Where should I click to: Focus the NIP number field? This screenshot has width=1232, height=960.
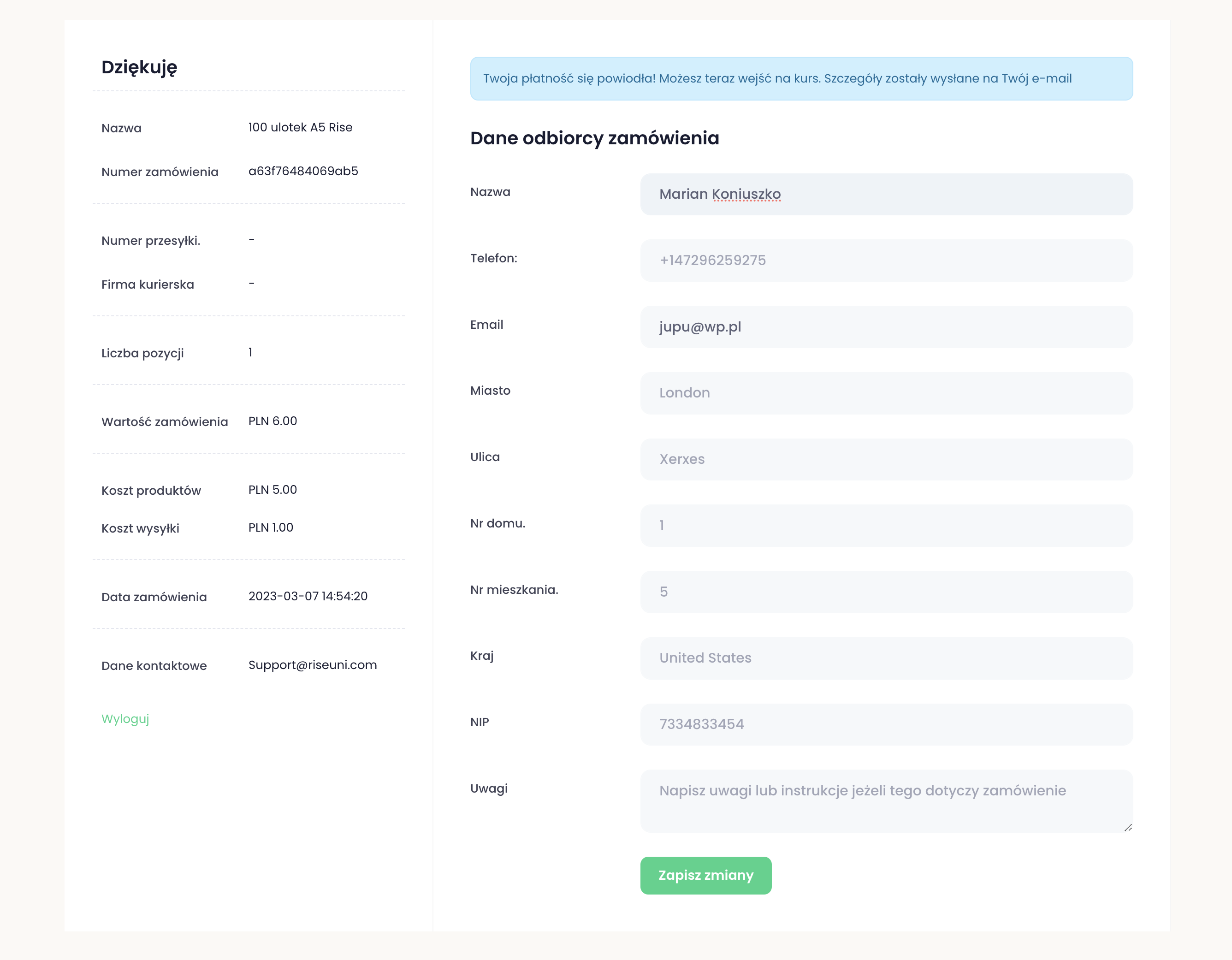(x=886, y=724)
